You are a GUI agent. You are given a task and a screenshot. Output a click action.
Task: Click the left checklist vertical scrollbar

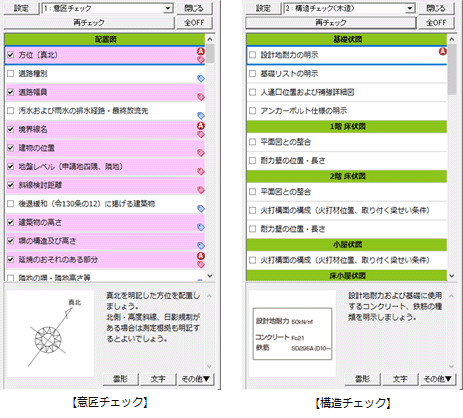click(210, 157)
